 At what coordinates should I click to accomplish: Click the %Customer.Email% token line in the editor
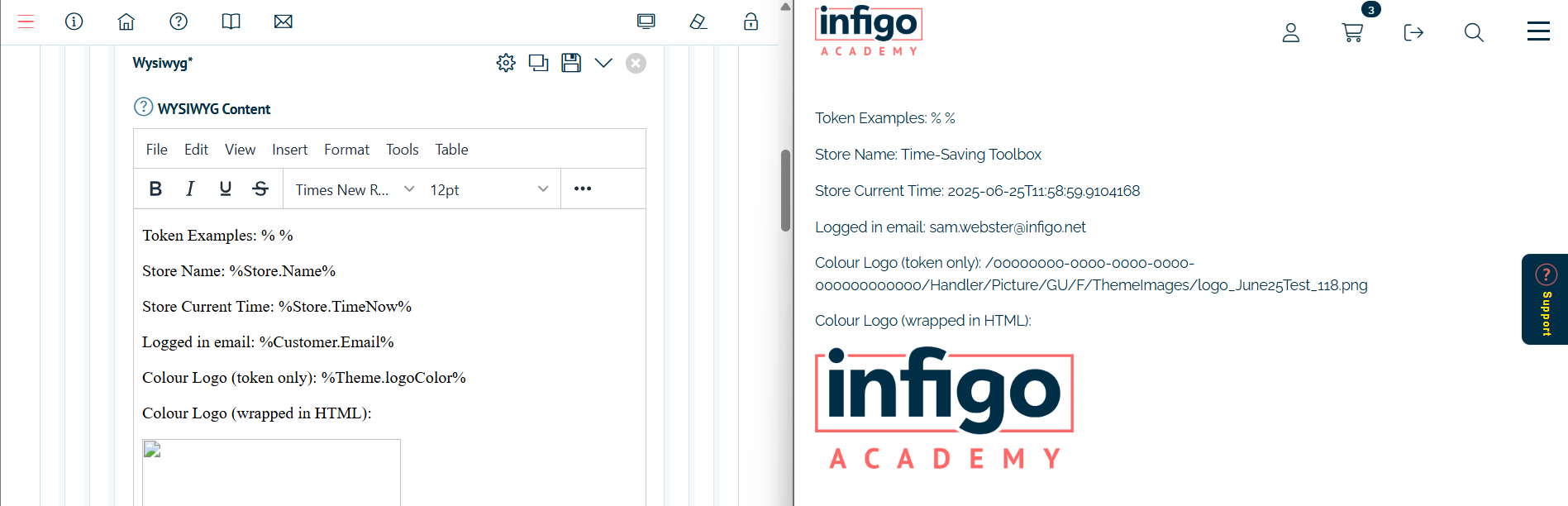pos(268,342)
